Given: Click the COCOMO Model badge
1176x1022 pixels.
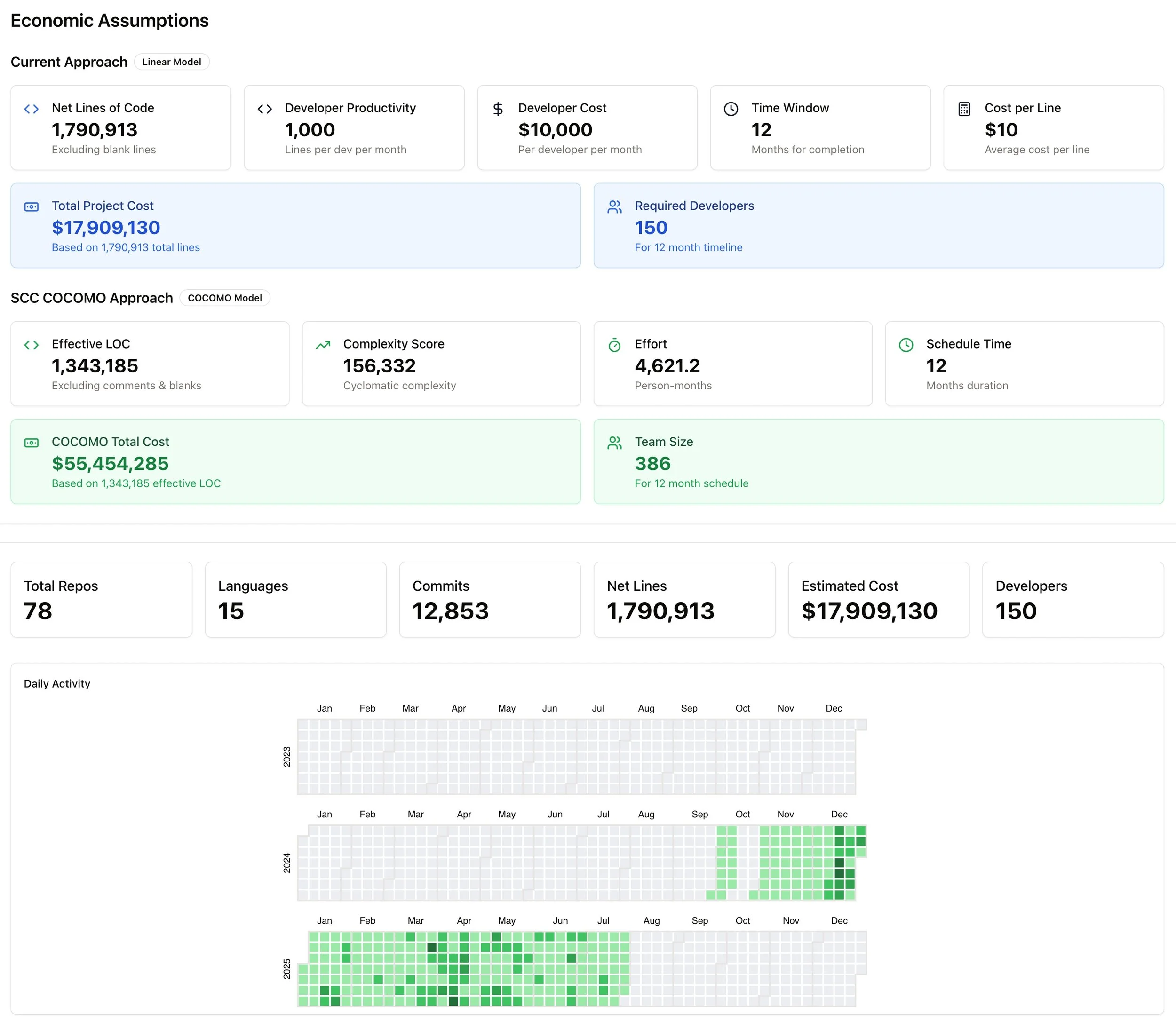Looking at the screenshot, I should 225,298.
